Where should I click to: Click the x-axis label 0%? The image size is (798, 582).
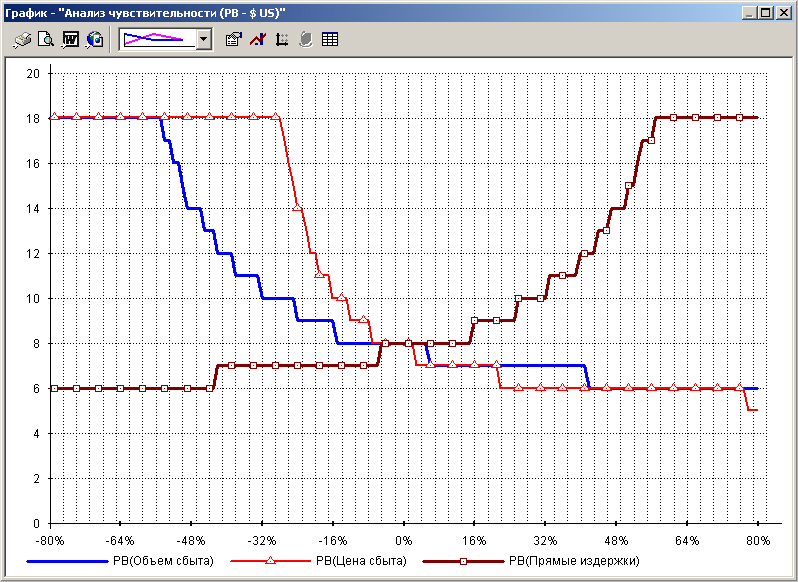(x=404, y=540)
